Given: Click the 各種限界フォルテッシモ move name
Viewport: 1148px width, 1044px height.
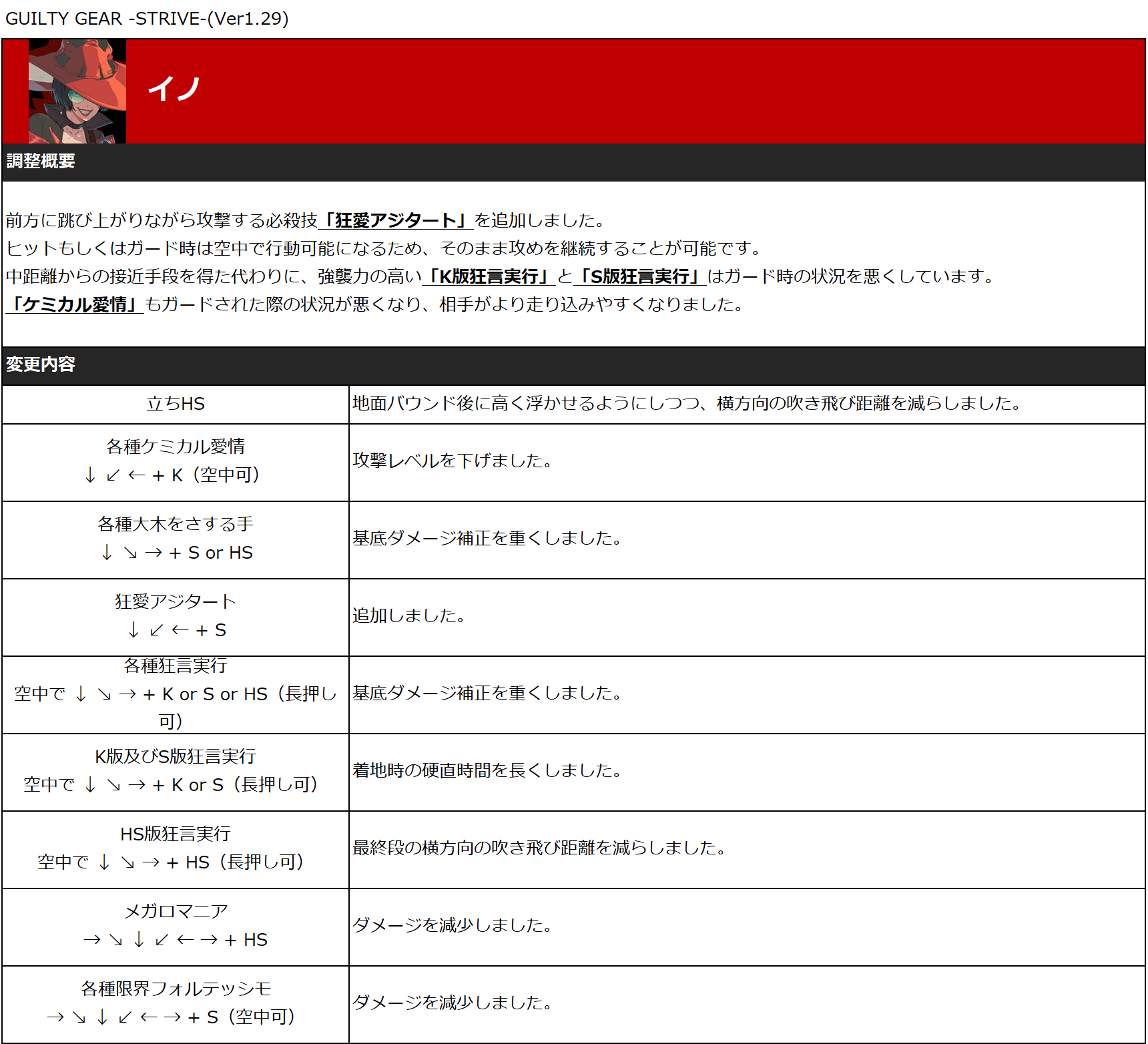Looking at the screenshot, I should (176, 989).
